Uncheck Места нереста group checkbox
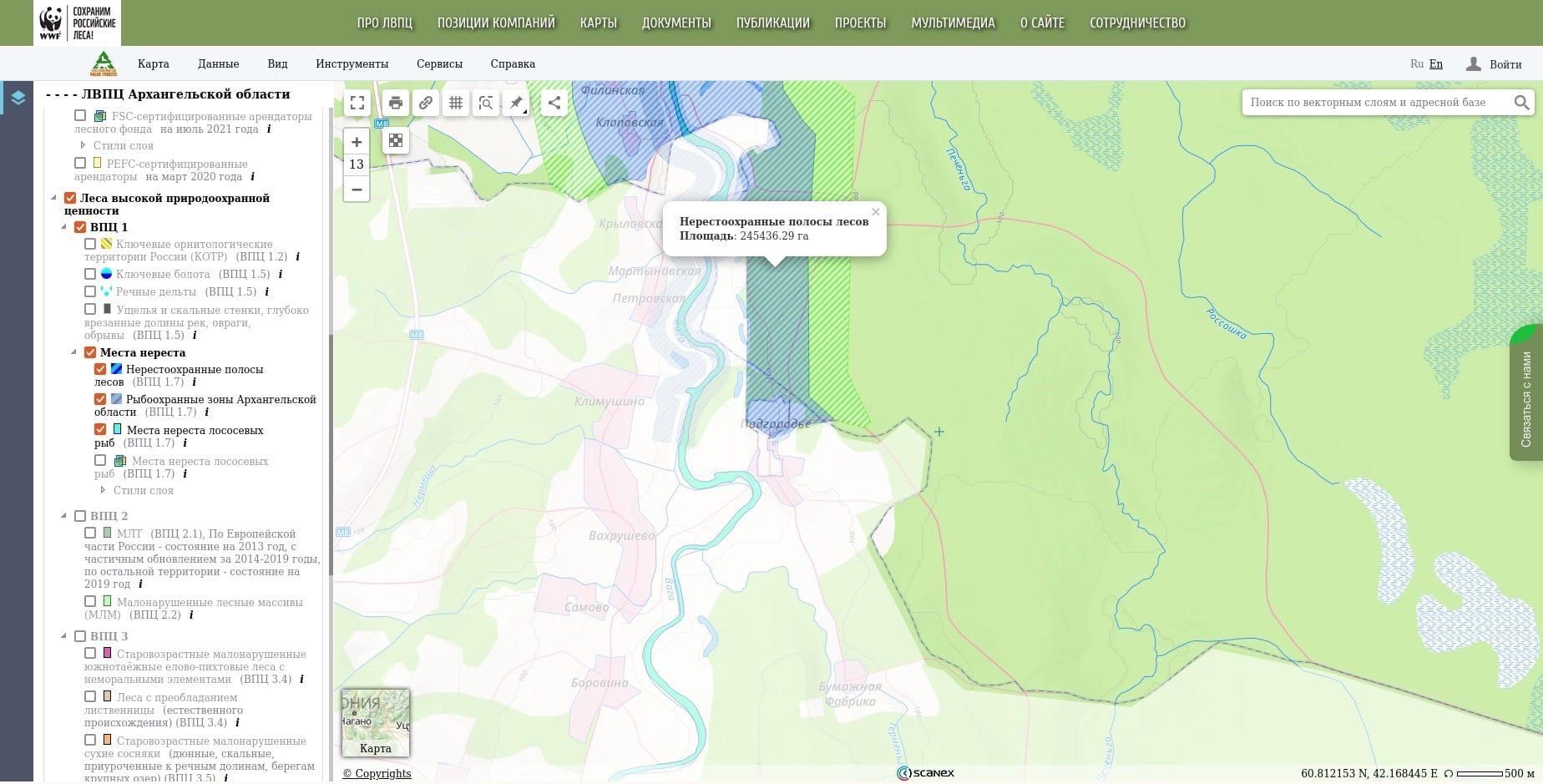The width and height of the screenshot is (1543, 784). [90, 352]
